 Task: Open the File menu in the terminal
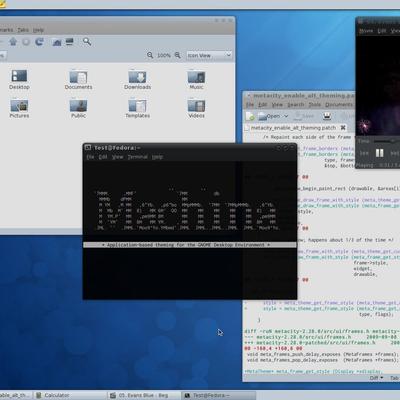(x=90, y=157)
